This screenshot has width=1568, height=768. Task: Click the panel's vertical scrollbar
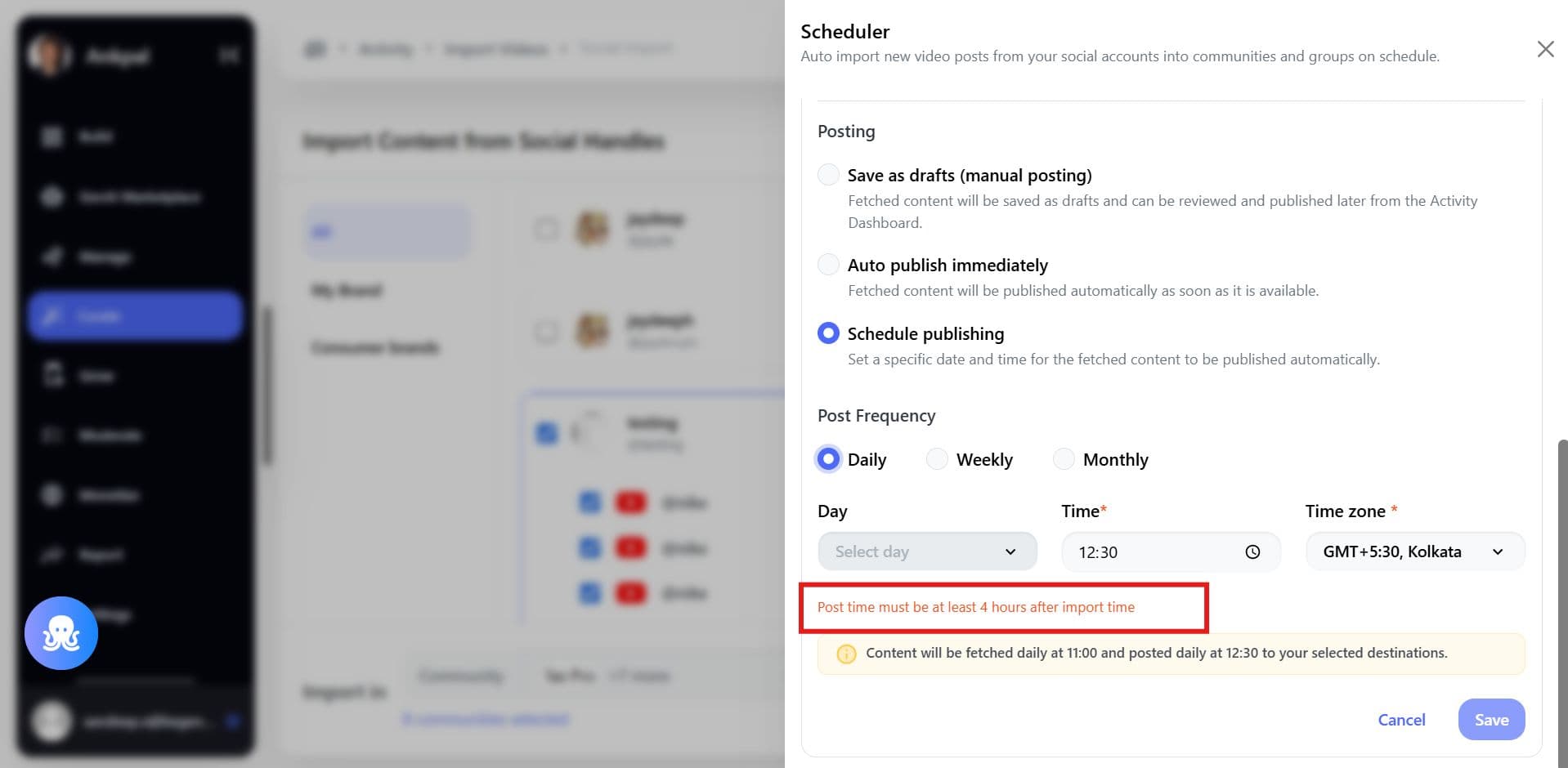click(1562, 603)
